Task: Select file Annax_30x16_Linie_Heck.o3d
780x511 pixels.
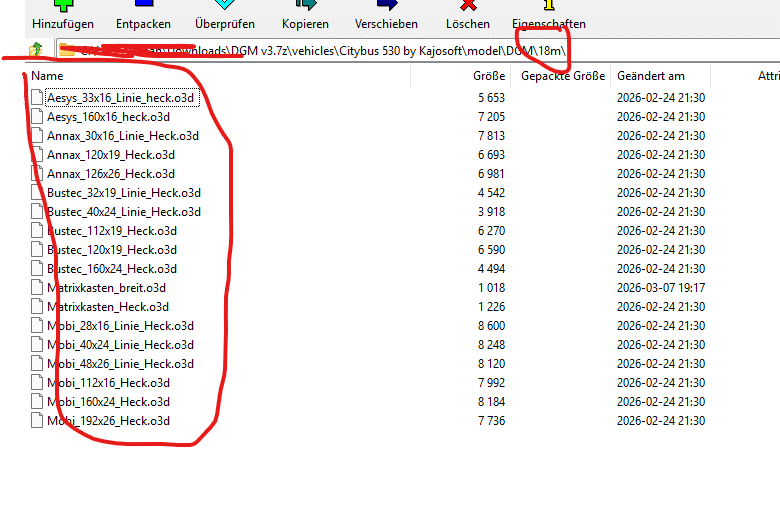Action: tap(123, 136)
